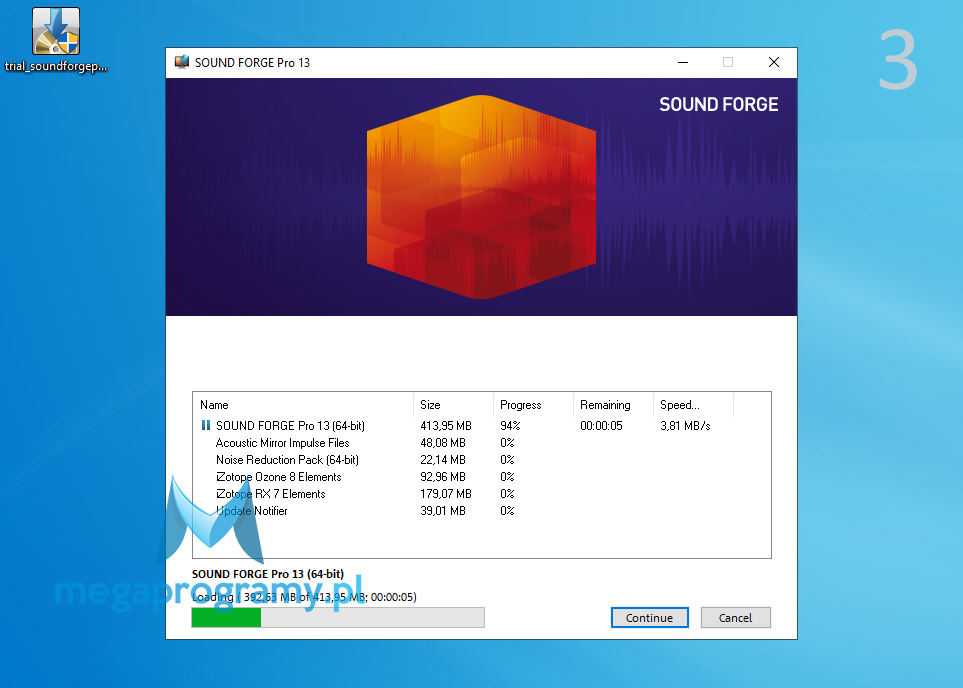Click the green download progress bar
This screenshot has width=963, height=688.
point(338,617)
